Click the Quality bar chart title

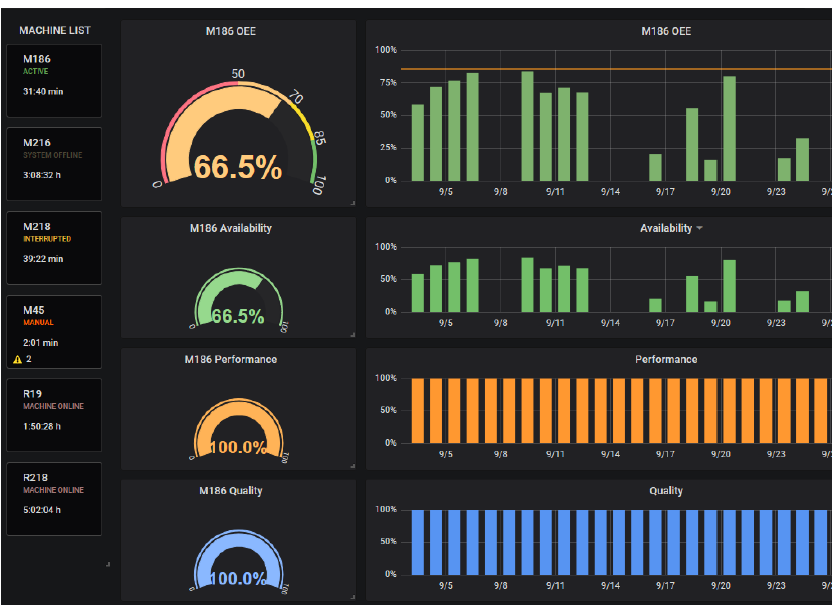coord(666,491)
